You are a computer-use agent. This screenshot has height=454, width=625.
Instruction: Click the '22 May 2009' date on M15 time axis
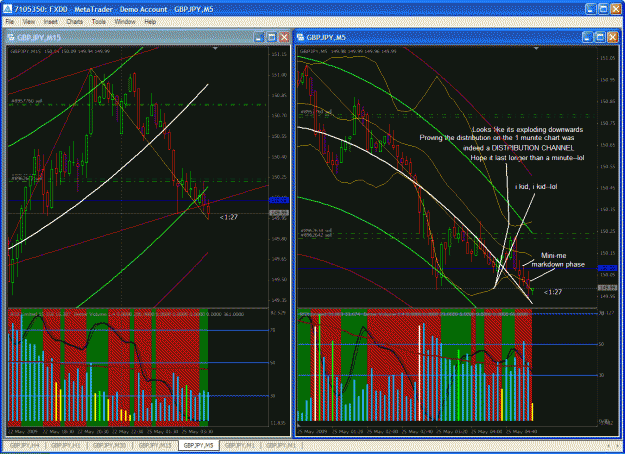(x=22, y=432)
